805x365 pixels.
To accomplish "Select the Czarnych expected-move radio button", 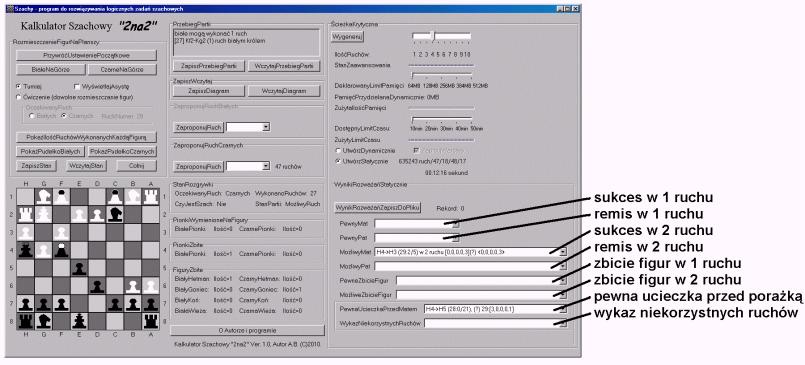I will (64, 116).
